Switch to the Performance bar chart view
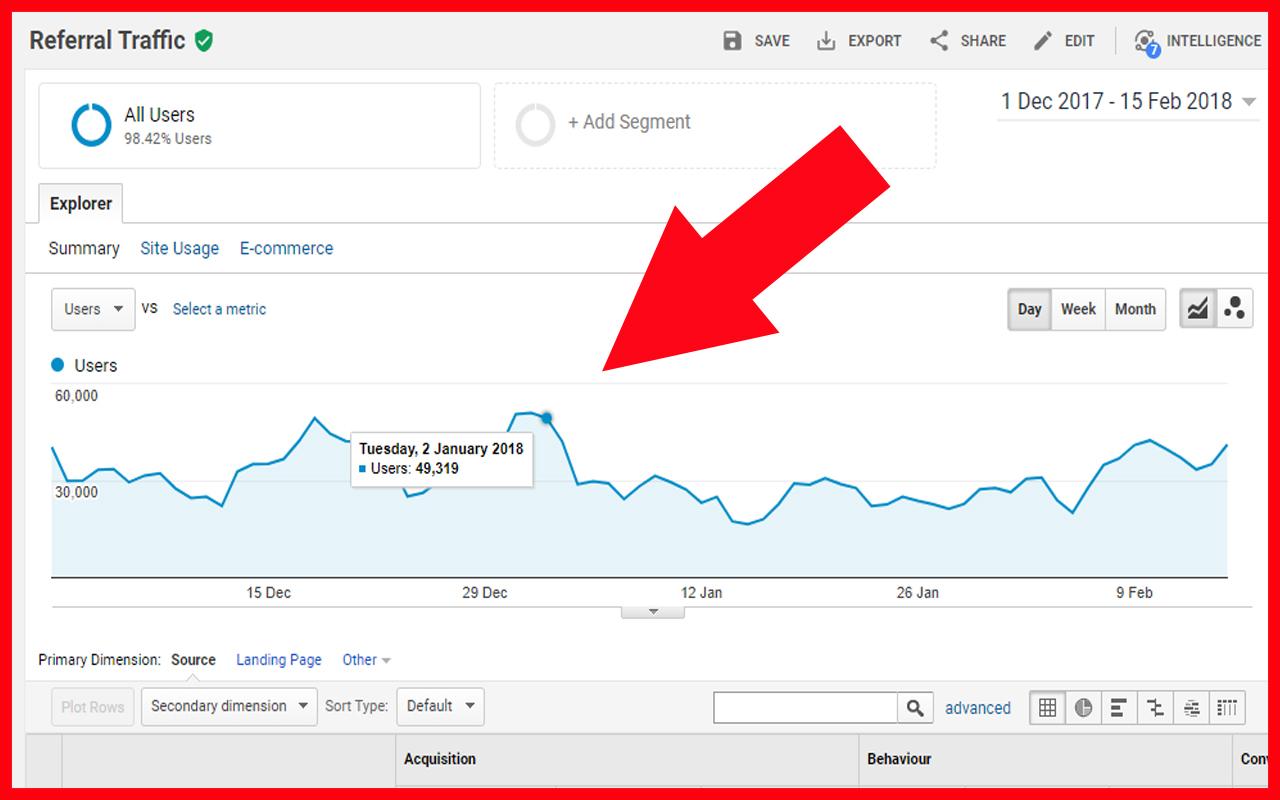1280x800 pixels. [x=1119, y=707]
